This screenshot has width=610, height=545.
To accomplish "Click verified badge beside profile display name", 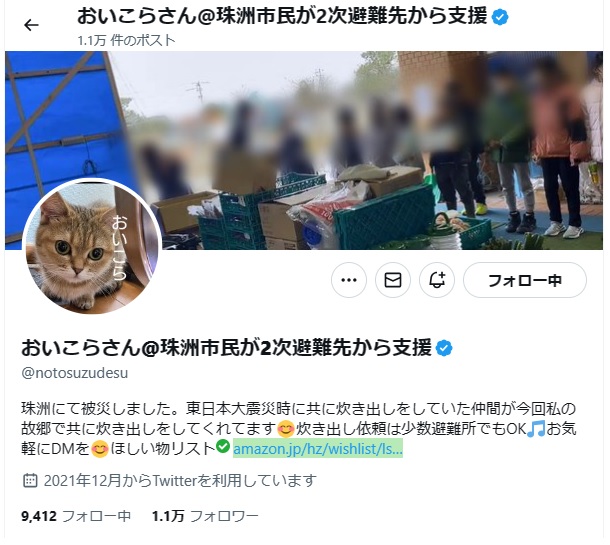I will pyautogui.click(x=444, y=348).
